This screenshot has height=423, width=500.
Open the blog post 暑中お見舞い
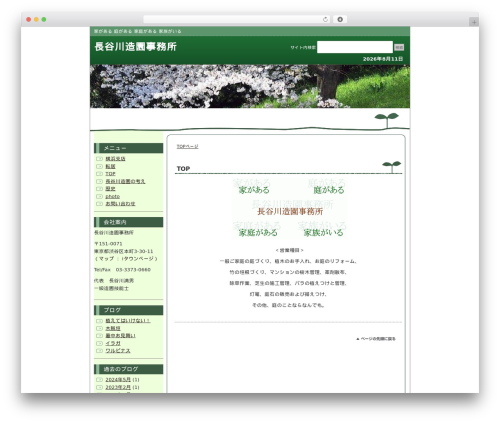coord(120,336)
